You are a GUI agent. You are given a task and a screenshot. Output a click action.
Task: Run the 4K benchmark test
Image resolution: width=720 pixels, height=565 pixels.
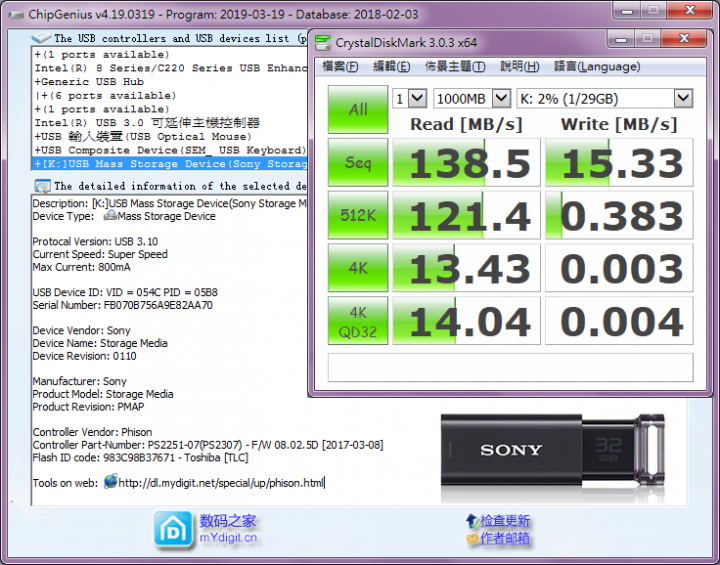[358, 268]
